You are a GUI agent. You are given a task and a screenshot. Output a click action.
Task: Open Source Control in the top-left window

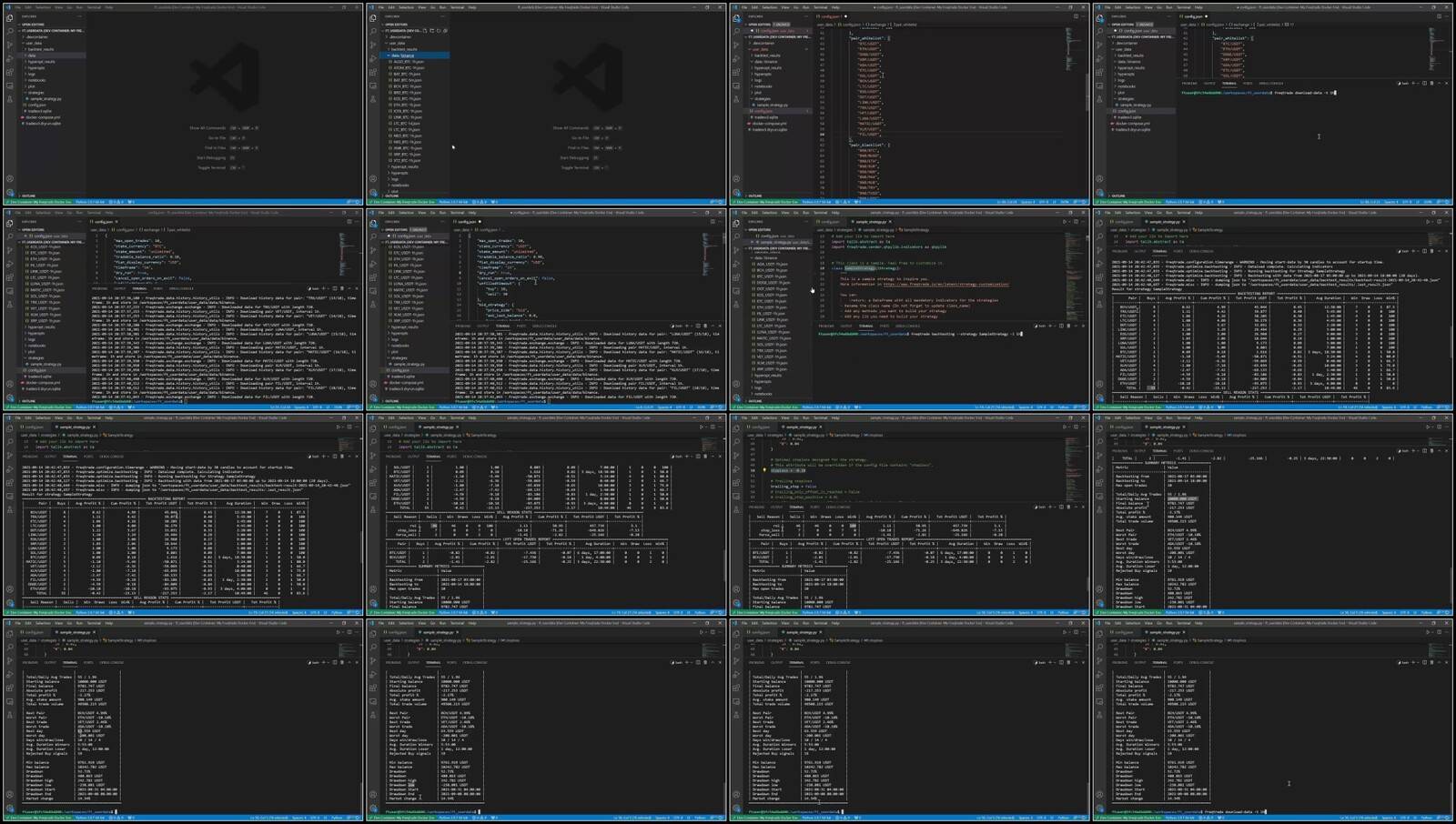[10, 45]
